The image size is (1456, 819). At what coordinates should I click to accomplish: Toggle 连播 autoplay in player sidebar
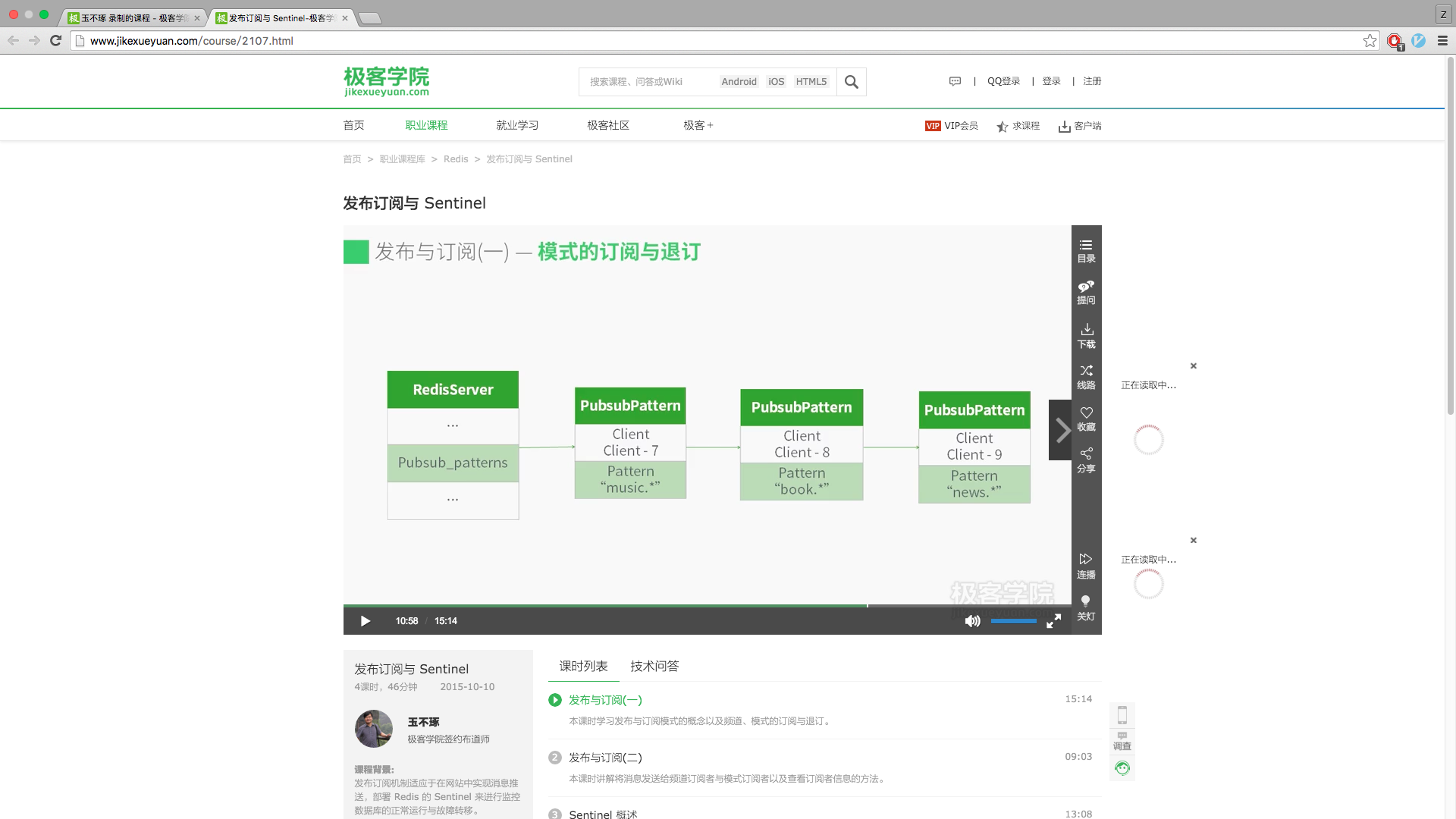coord(1086,566)
